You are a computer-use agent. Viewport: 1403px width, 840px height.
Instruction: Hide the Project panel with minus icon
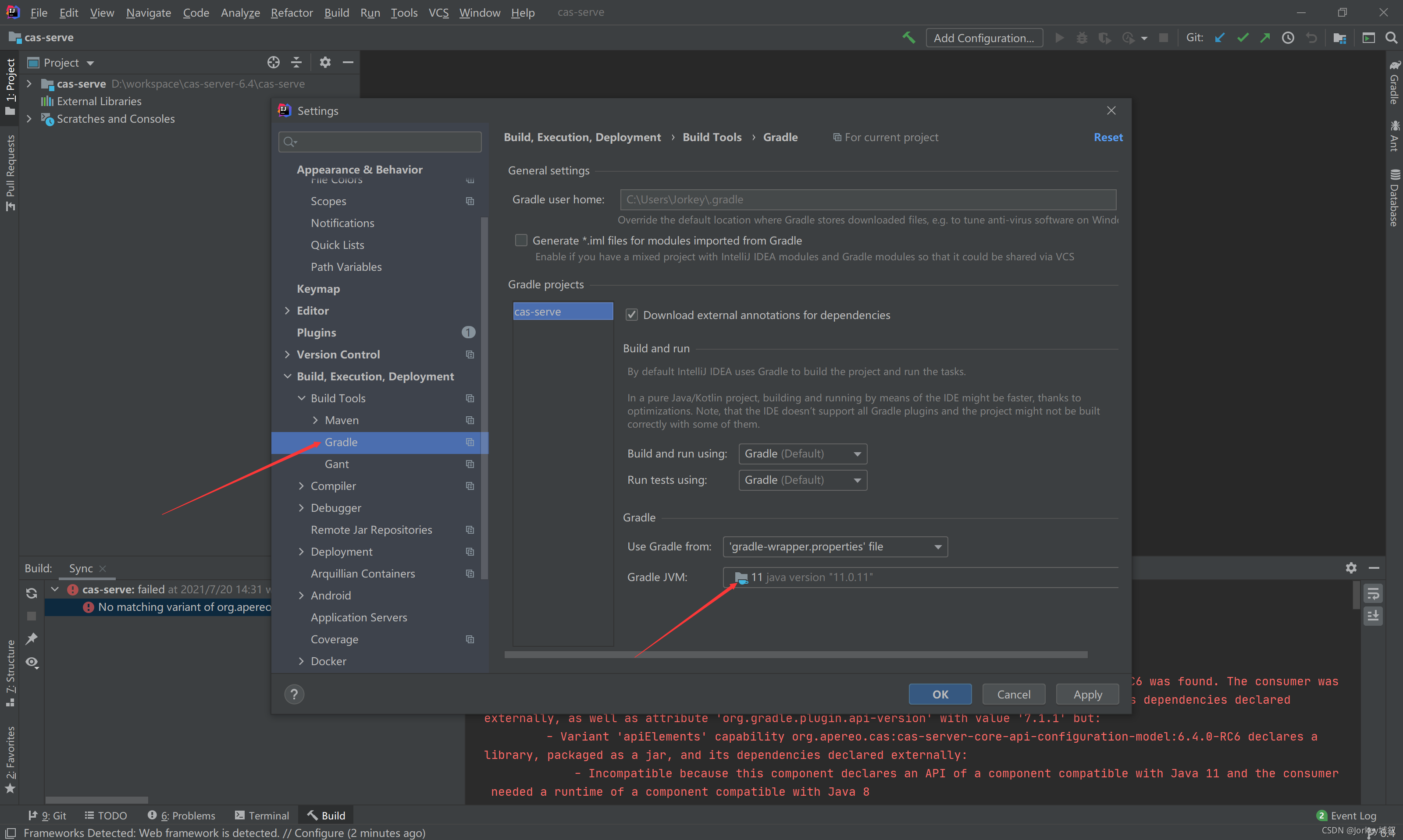click(348, 62)
